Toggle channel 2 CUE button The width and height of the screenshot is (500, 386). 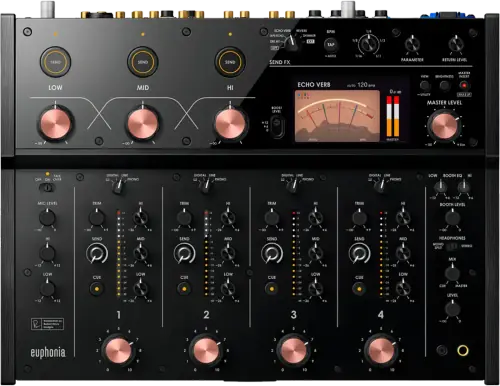pyautogui.click(x=184, y=289)
